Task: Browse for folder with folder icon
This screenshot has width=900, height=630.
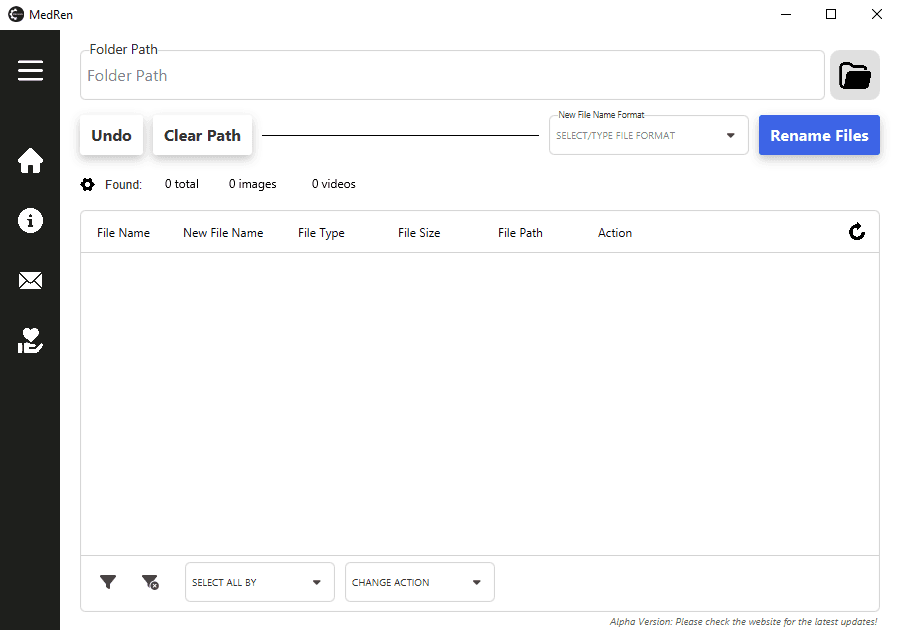Action: click(855, 75)
